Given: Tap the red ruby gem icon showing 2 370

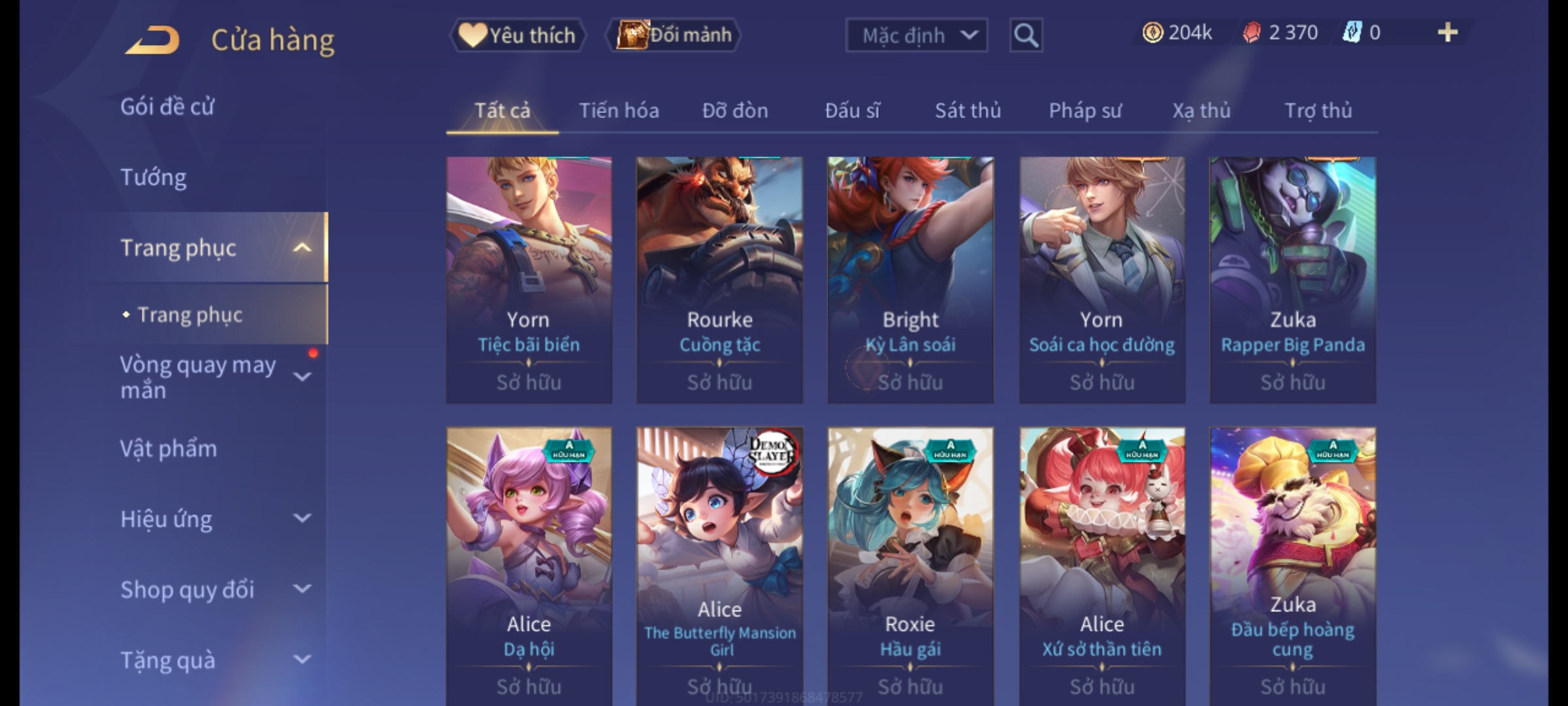Looking at the screenshot, I should 1252,33.
